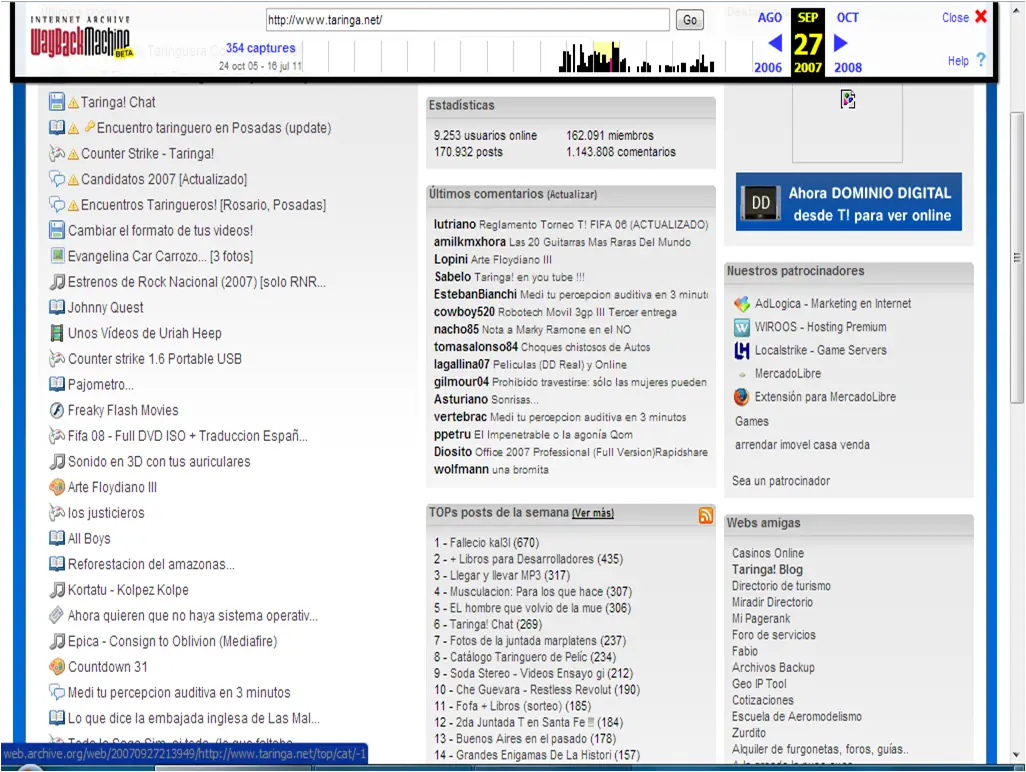Open the Taringa! Chat post link
The image size is (1026, 772).
click(118, 102)
